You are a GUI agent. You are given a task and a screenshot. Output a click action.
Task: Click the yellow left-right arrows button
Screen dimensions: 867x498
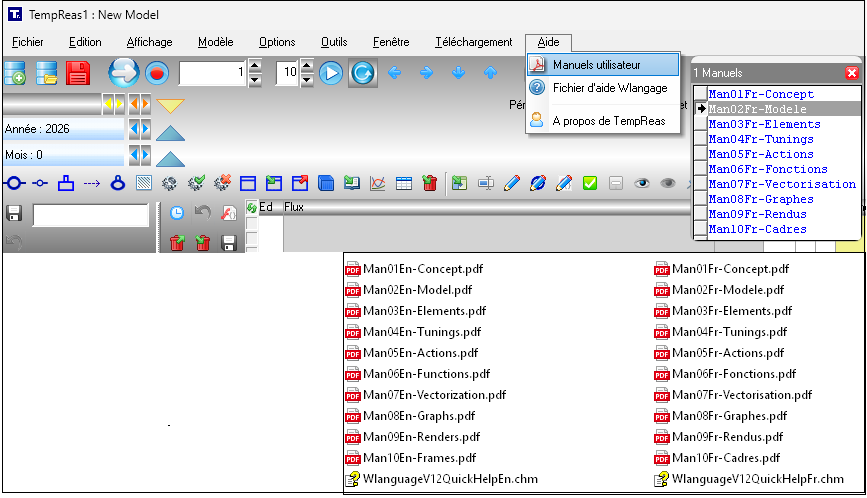pyautogui.click(x=113, y=103)
